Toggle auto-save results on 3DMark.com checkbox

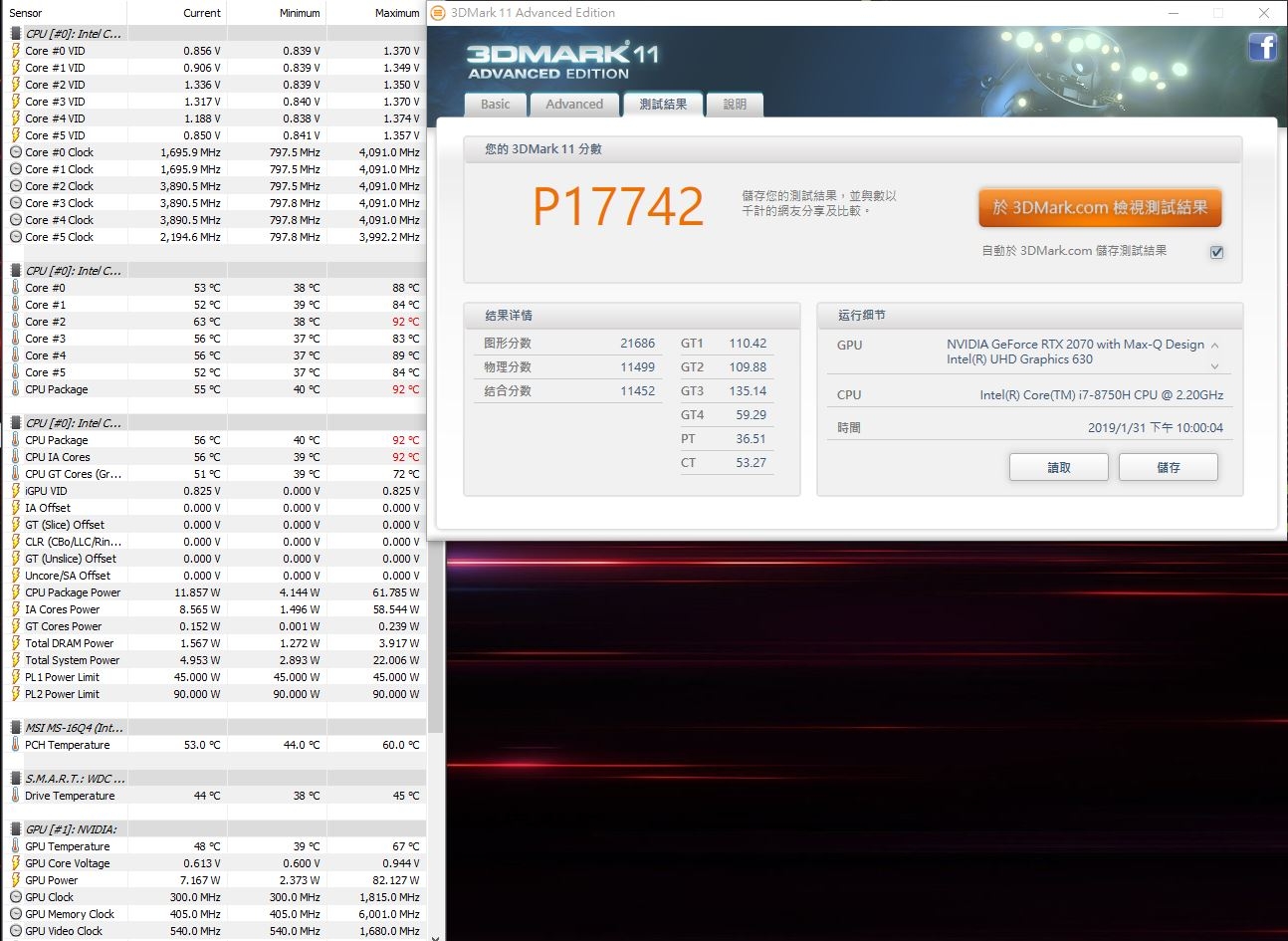point(1216,252)
